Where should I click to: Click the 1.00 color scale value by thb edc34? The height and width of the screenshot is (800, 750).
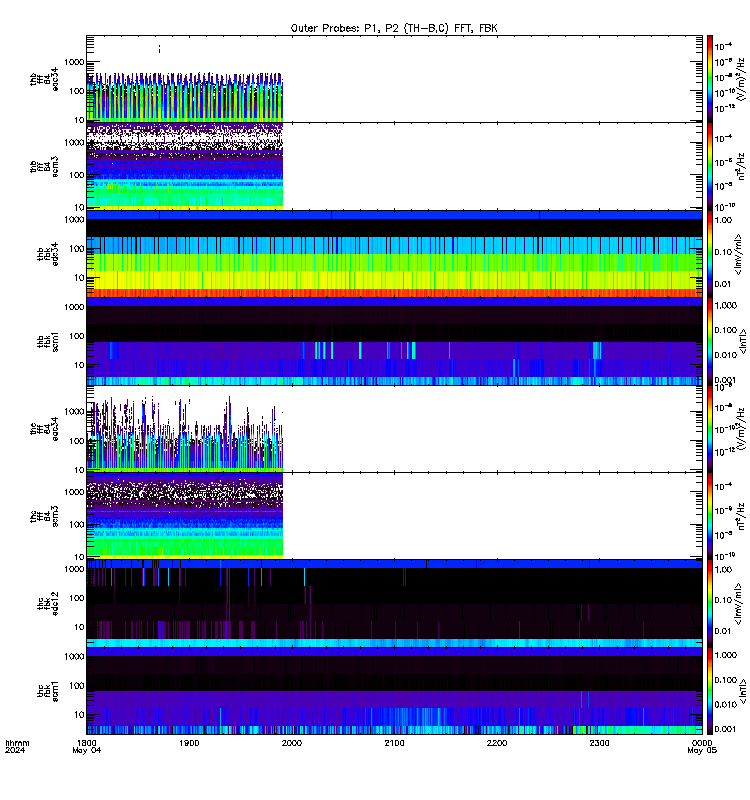(x=723, y=220)
